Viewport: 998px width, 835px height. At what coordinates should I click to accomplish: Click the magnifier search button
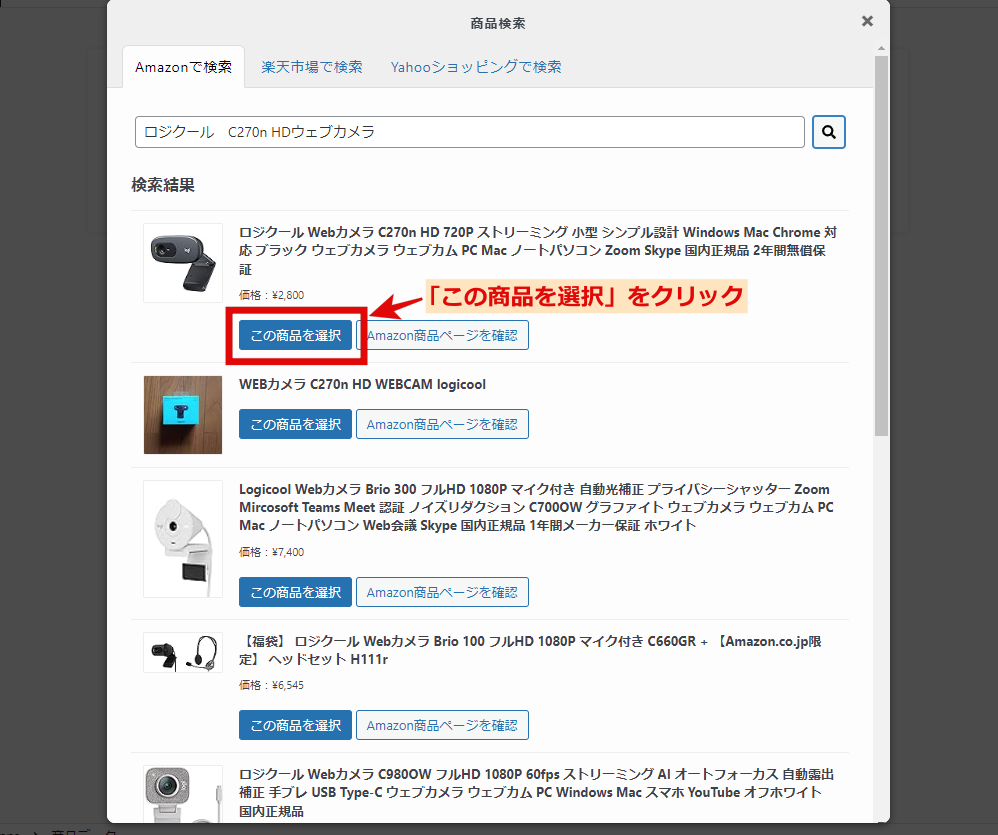tap(828, 132)
